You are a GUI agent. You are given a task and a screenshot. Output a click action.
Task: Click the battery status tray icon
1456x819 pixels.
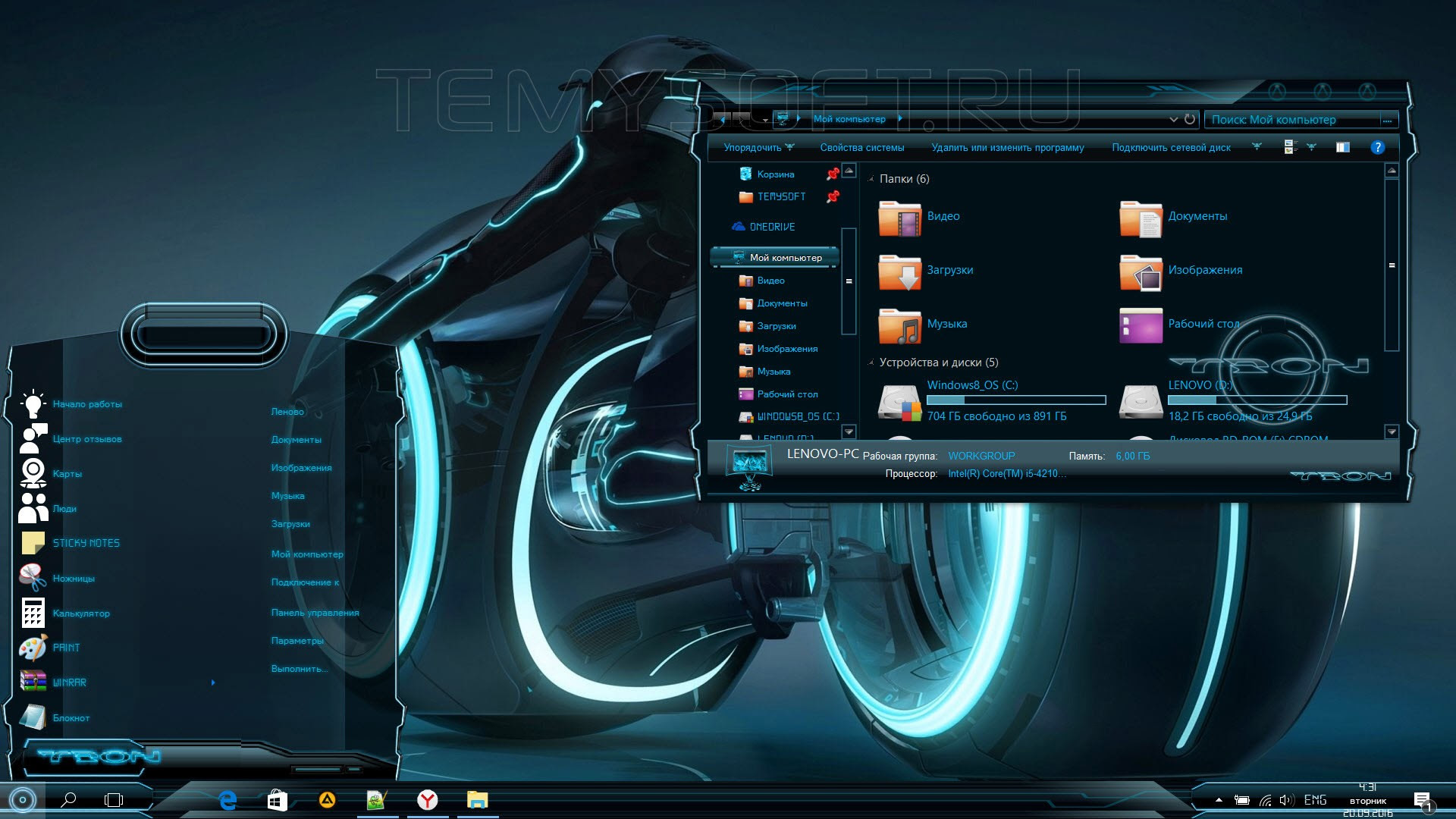[x=1241, y=800]
